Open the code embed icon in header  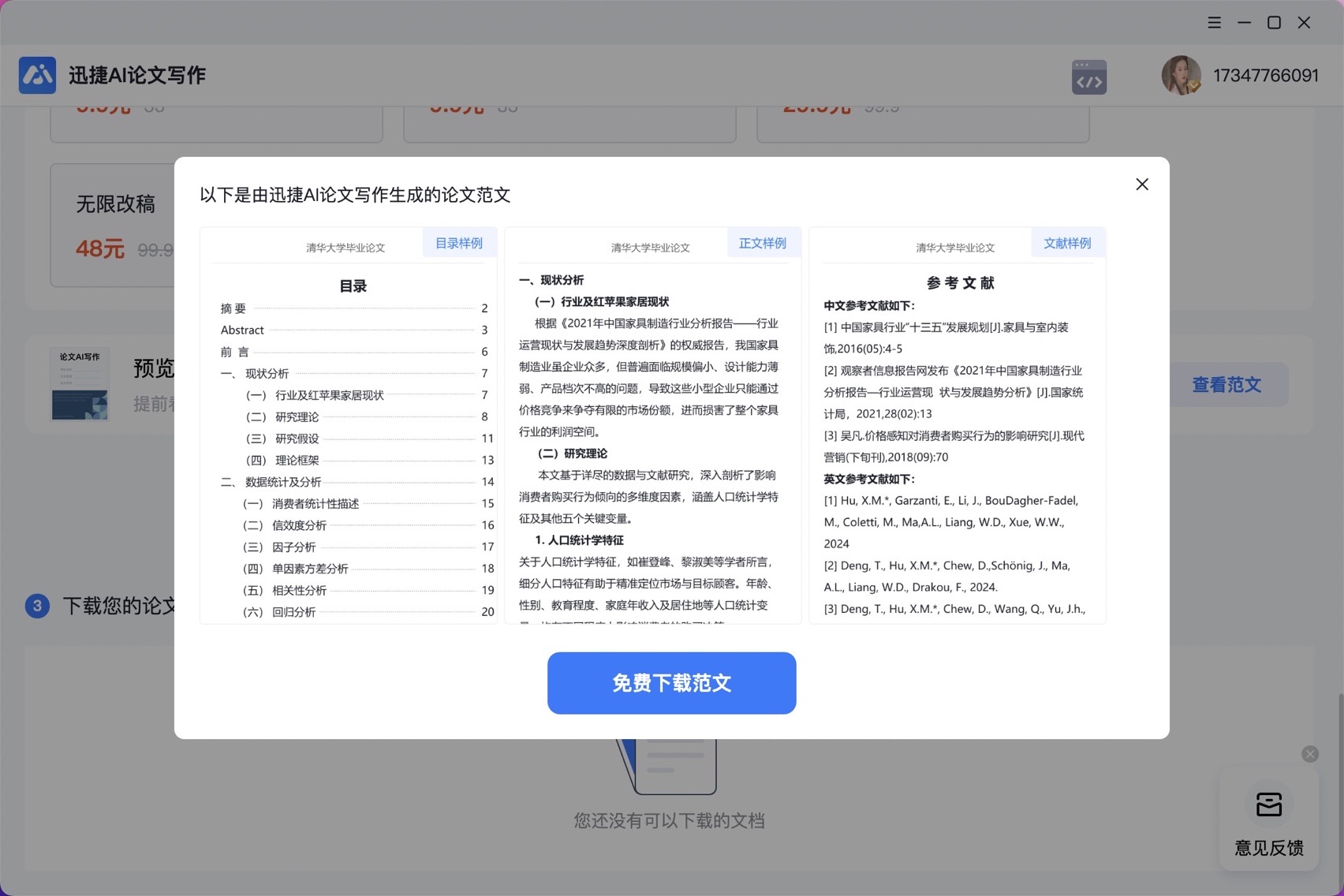[1088, 77]
